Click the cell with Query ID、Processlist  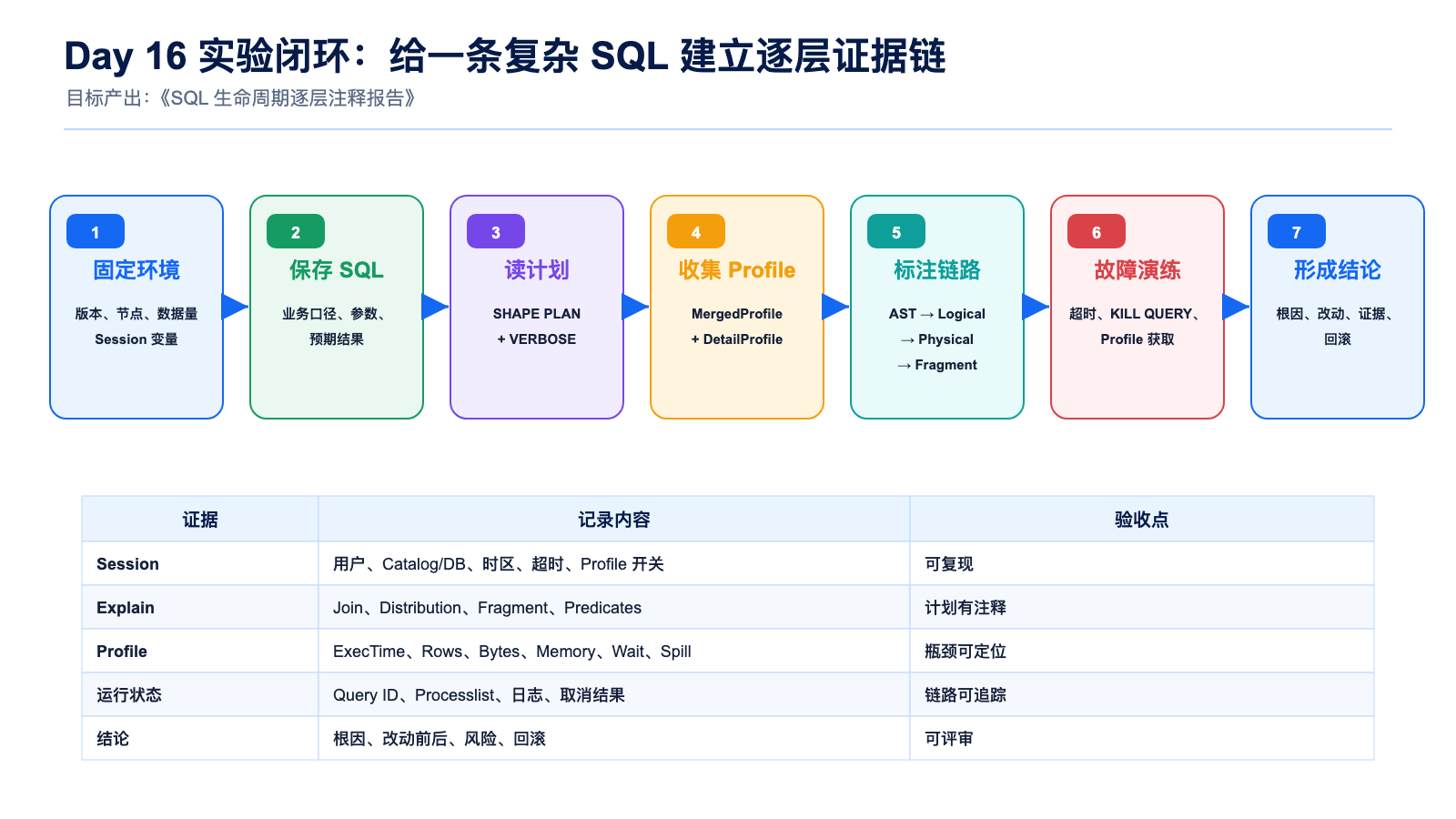pos(614,695)
